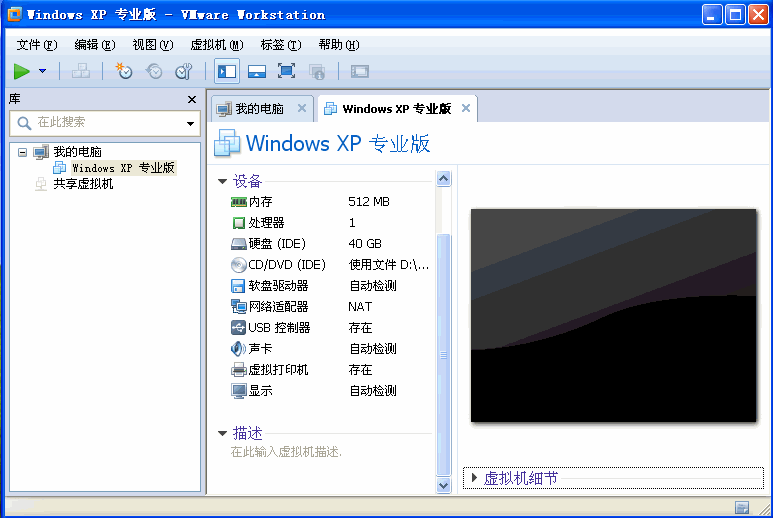Open the 声卡 device setting link
This screenshot has height=518, width=773.
(x=260, y=349)
